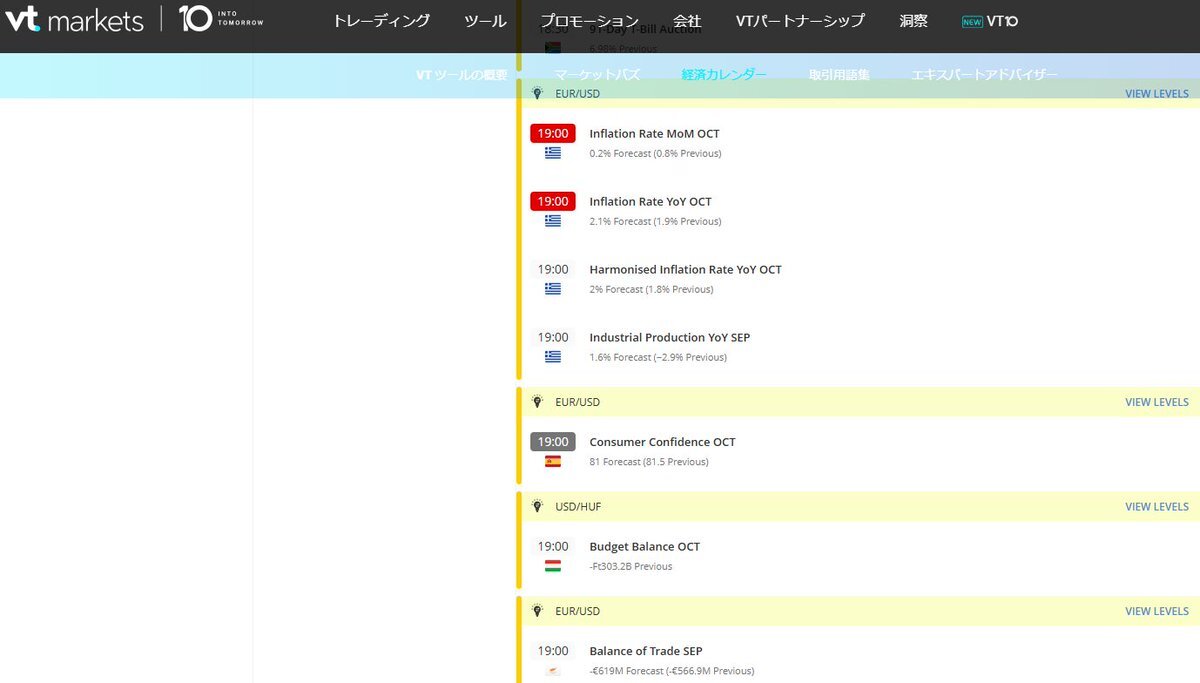The width and height of the screenshot is (1200, 683).
Task: Click Cyprus flag under Balance of Trade SEP
Action: pyautogui.click(x=553, y=671)
